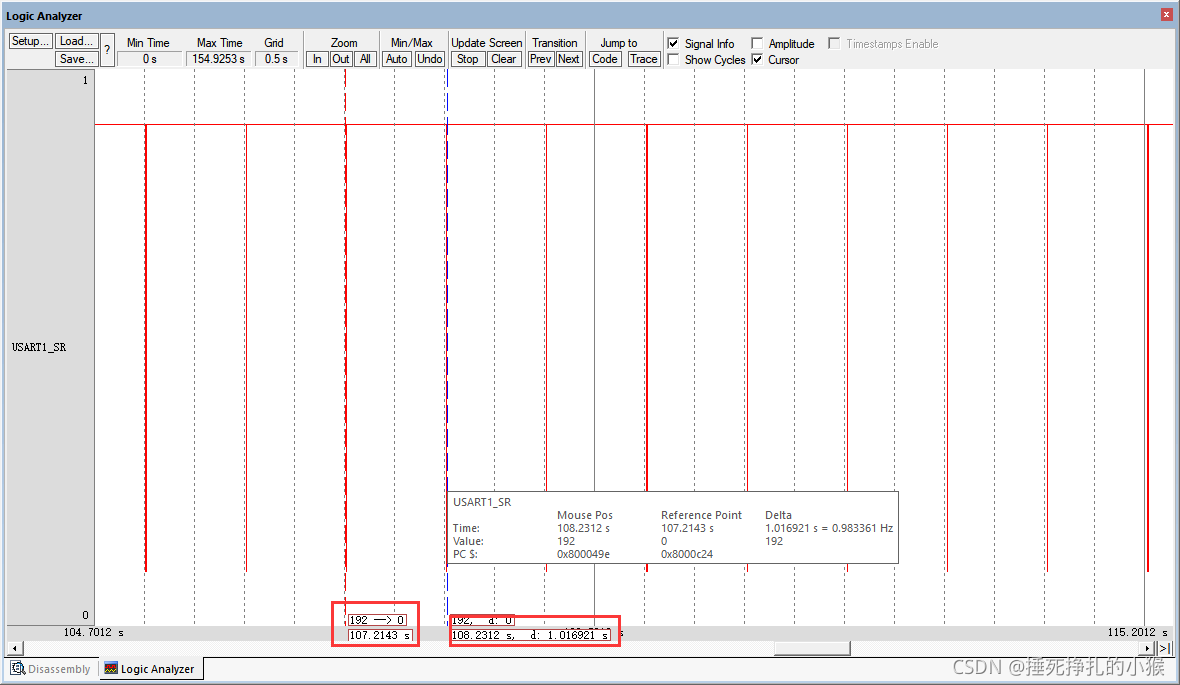Viewport: 1180px width, 685px height.
Task: Click the horizontal scrollbar left arrow
Action: [x=15, y=648]
